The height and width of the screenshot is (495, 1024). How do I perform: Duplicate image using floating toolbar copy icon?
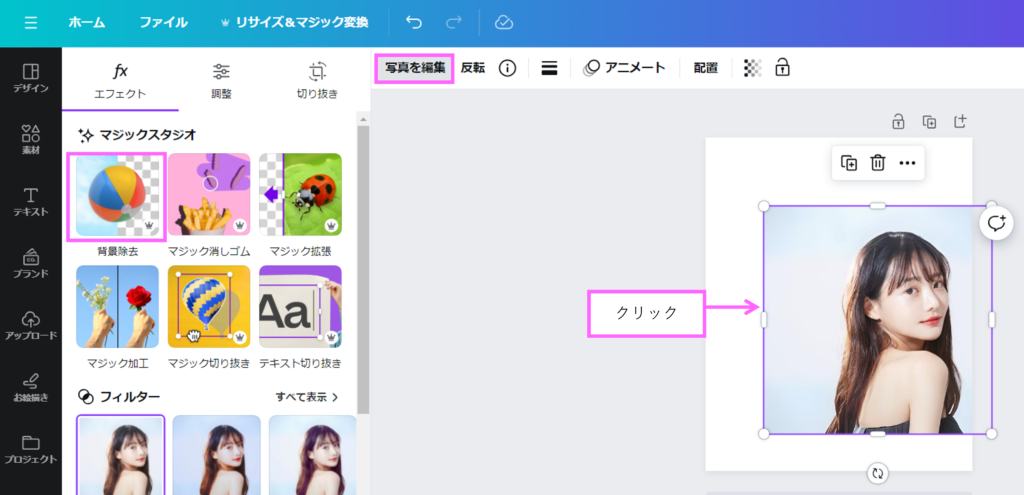849,163
